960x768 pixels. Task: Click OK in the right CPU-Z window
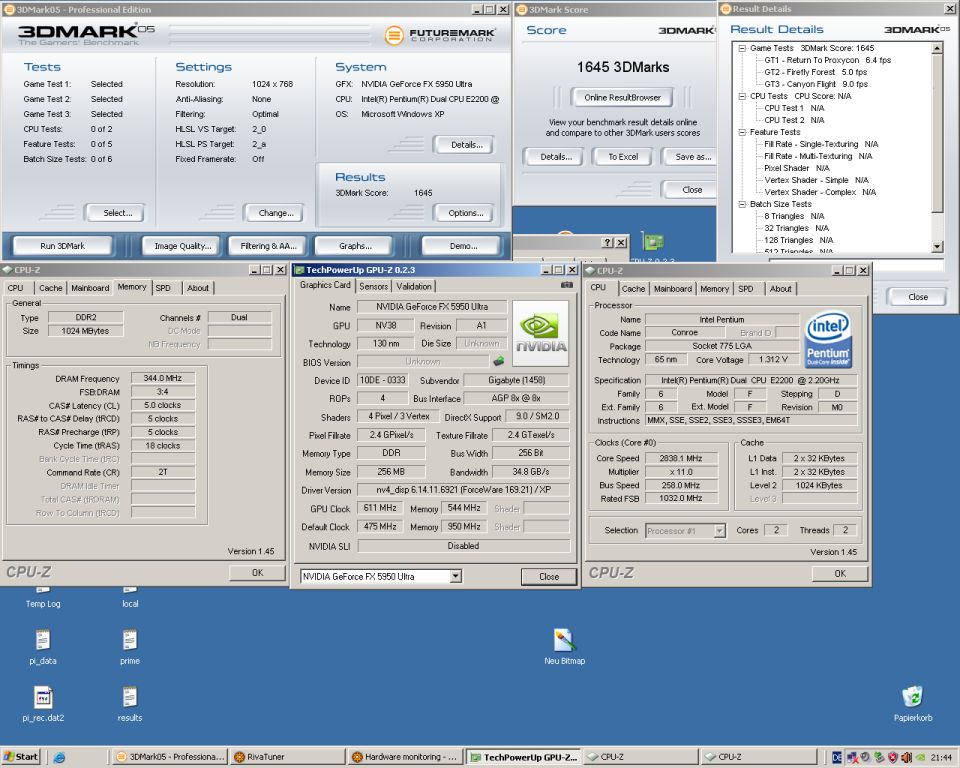(839, 573)
